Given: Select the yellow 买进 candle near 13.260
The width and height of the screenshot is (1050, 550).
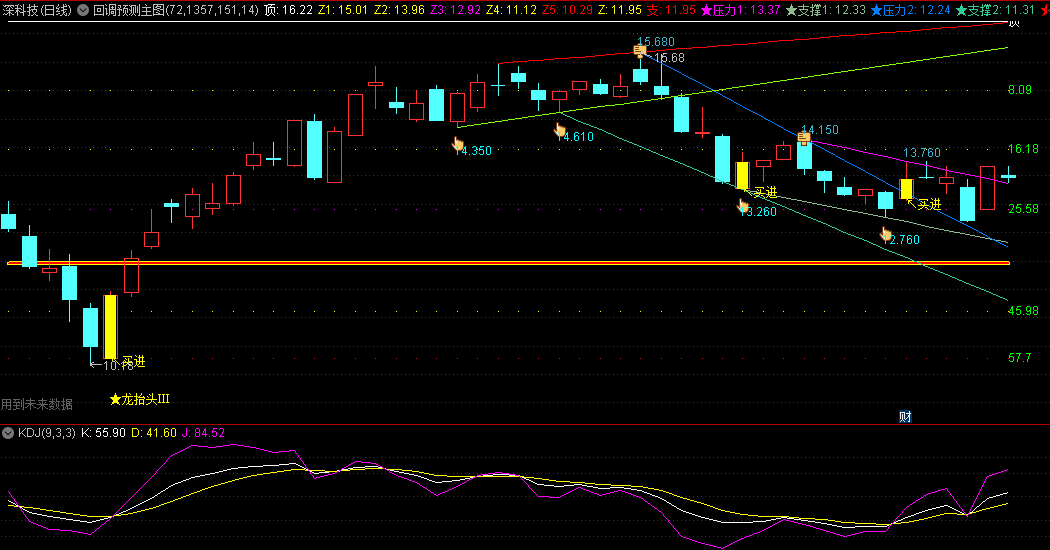Looking at the screenshot, I should tap(742, 176).
